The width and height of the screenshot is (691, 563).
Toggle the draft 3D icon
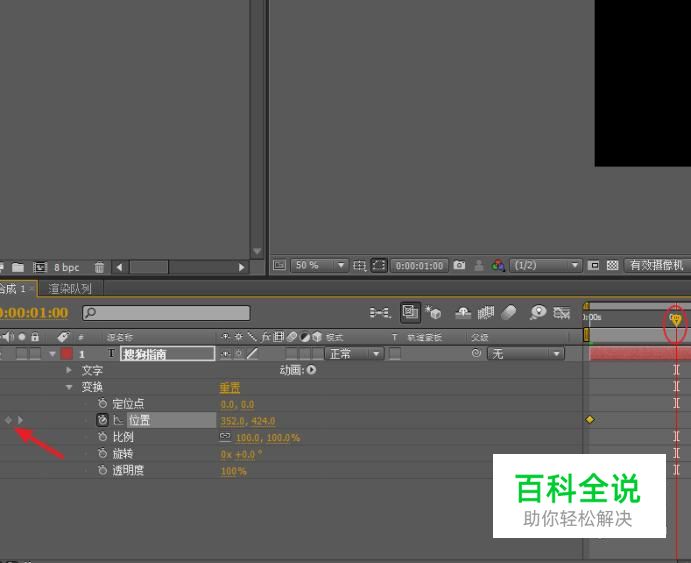(x=433, y=312)
